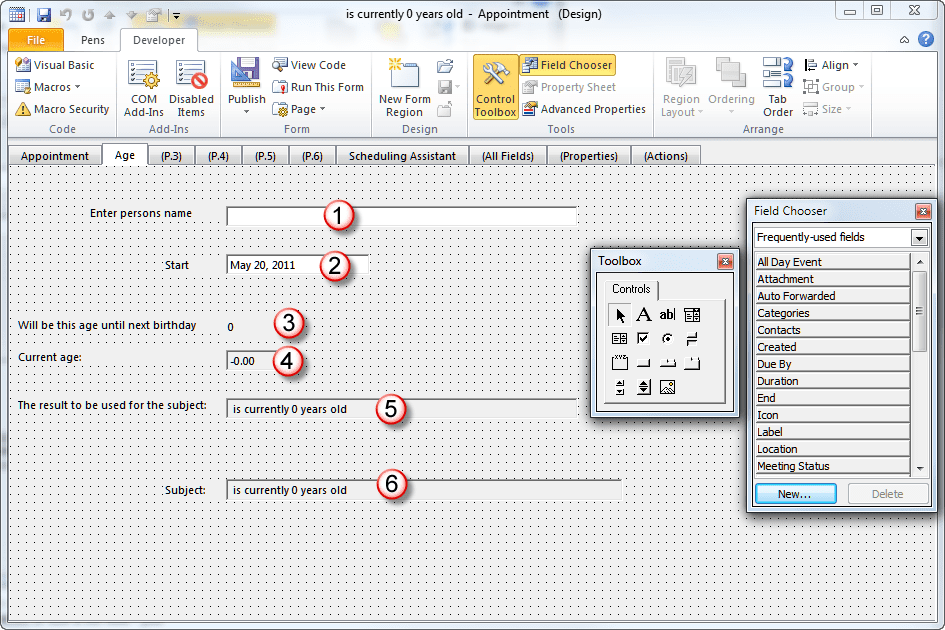Select the MultiPage control in Toolbox
The width and height of the screenshot is (945, 630).
(x=692, y=363)
